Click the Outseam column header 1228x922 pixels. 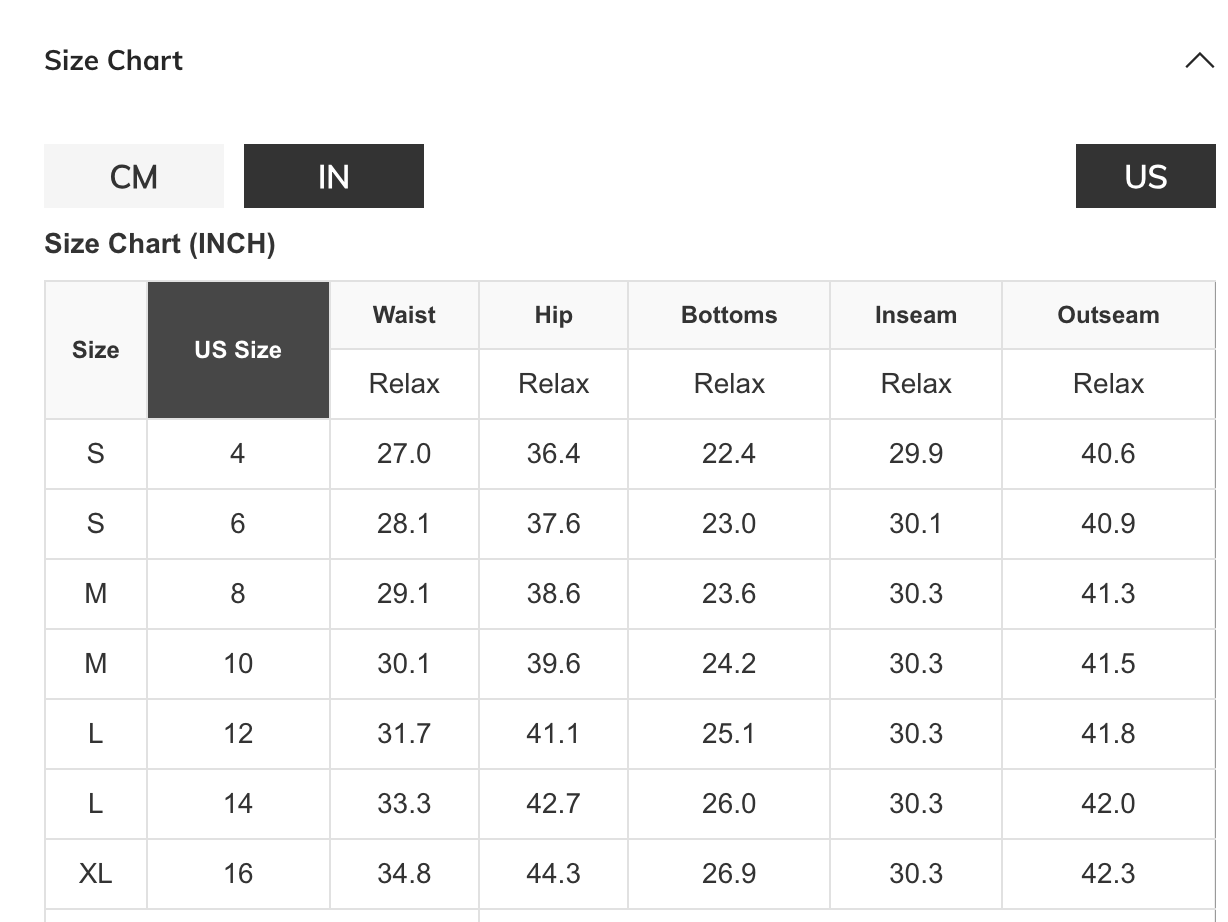[1108, 315]
